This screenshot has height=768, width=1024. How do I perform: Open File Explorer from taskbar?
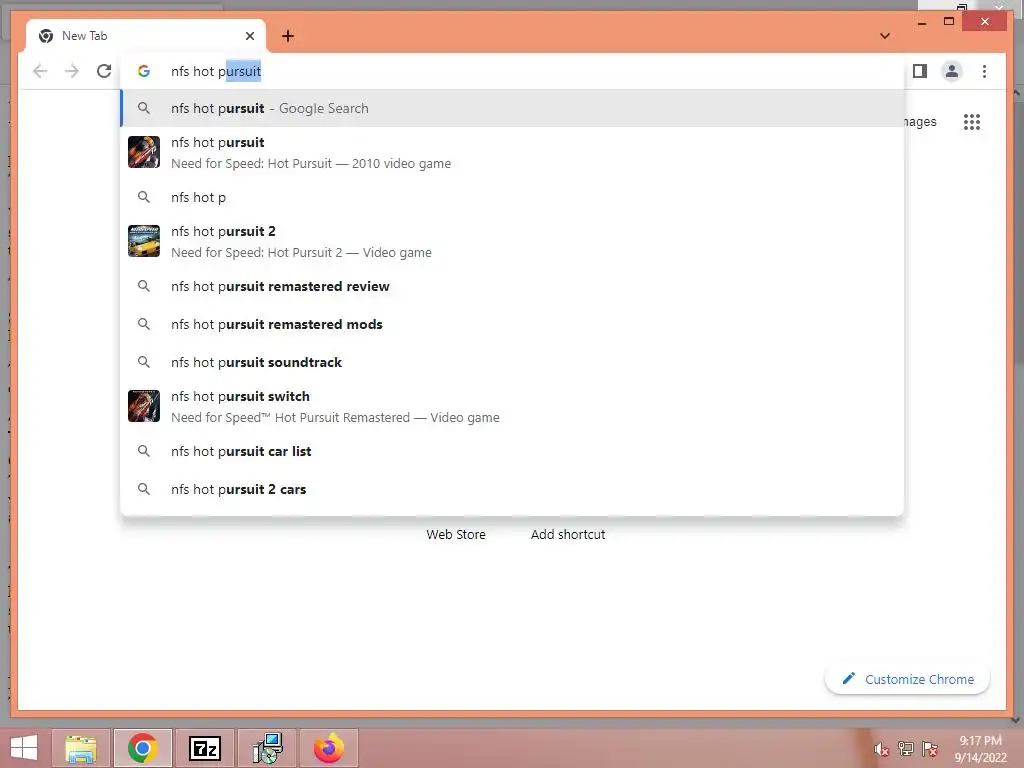(82, 748)
